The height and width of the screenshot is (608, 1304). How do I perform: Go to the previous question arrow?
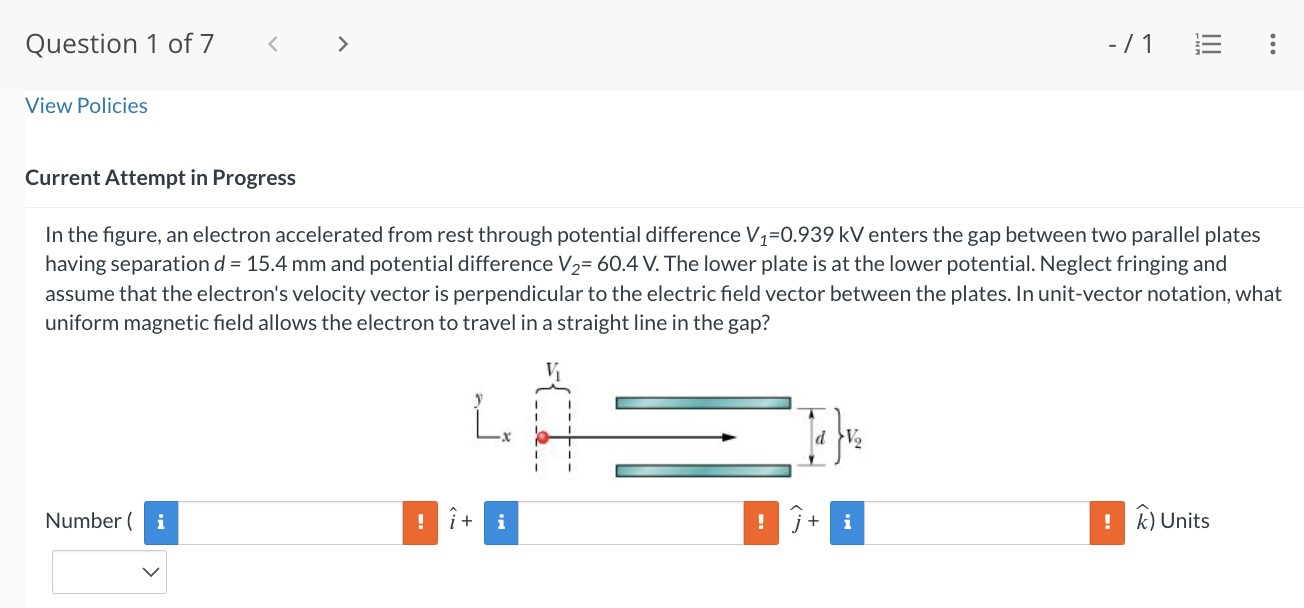(271, 43)
